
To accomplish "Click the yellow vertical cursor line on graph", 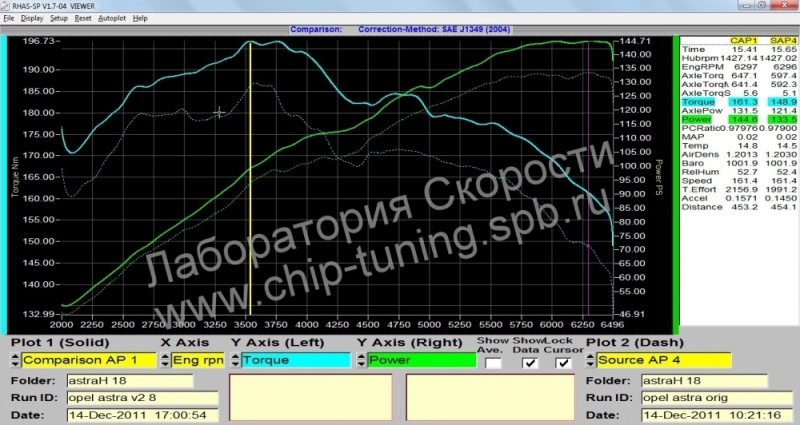I will [249, 200].
